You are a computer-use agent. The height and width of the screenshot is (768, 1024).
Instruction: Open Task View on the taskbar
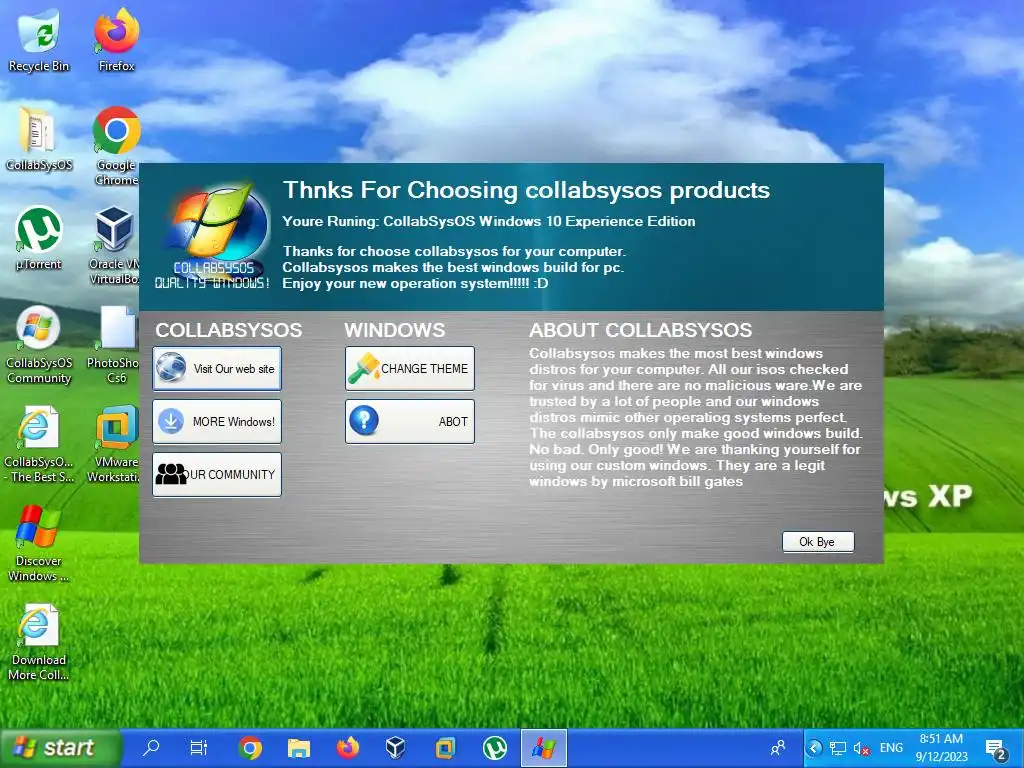[199, 748]
